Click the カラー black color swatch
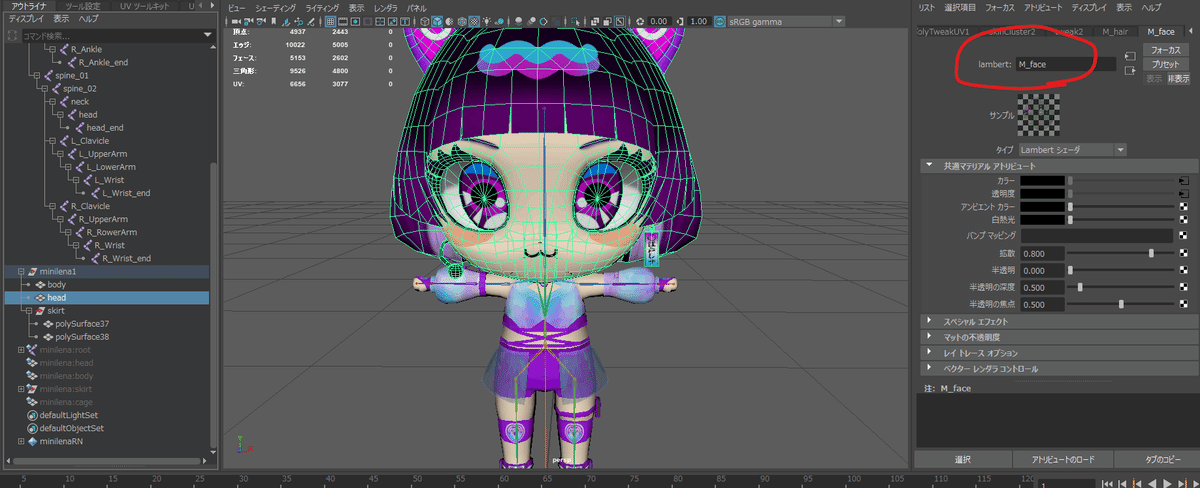 (x=1042, y=180)
